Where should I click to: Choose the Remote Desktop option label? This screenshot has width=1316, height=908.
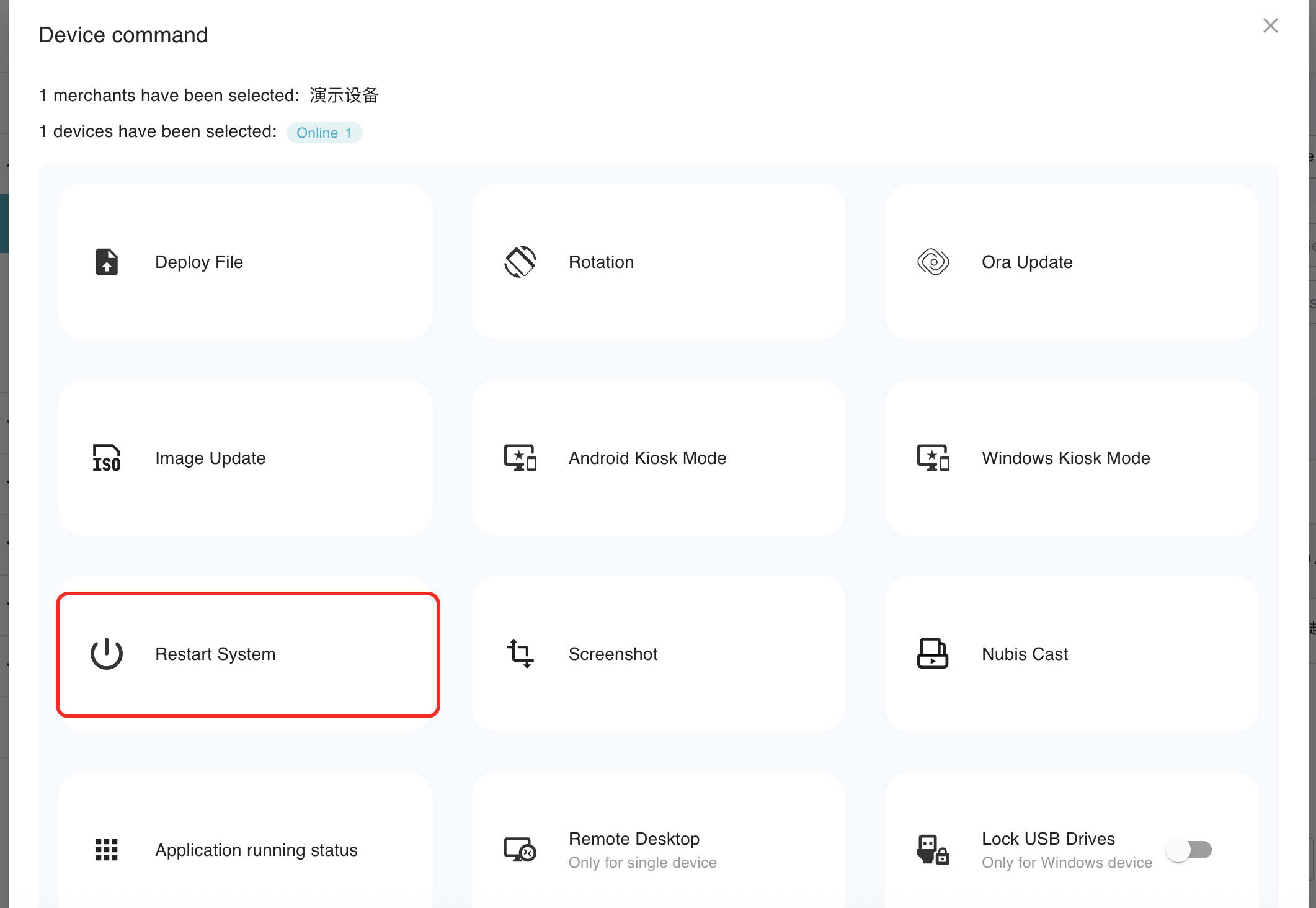coord(634,839)
